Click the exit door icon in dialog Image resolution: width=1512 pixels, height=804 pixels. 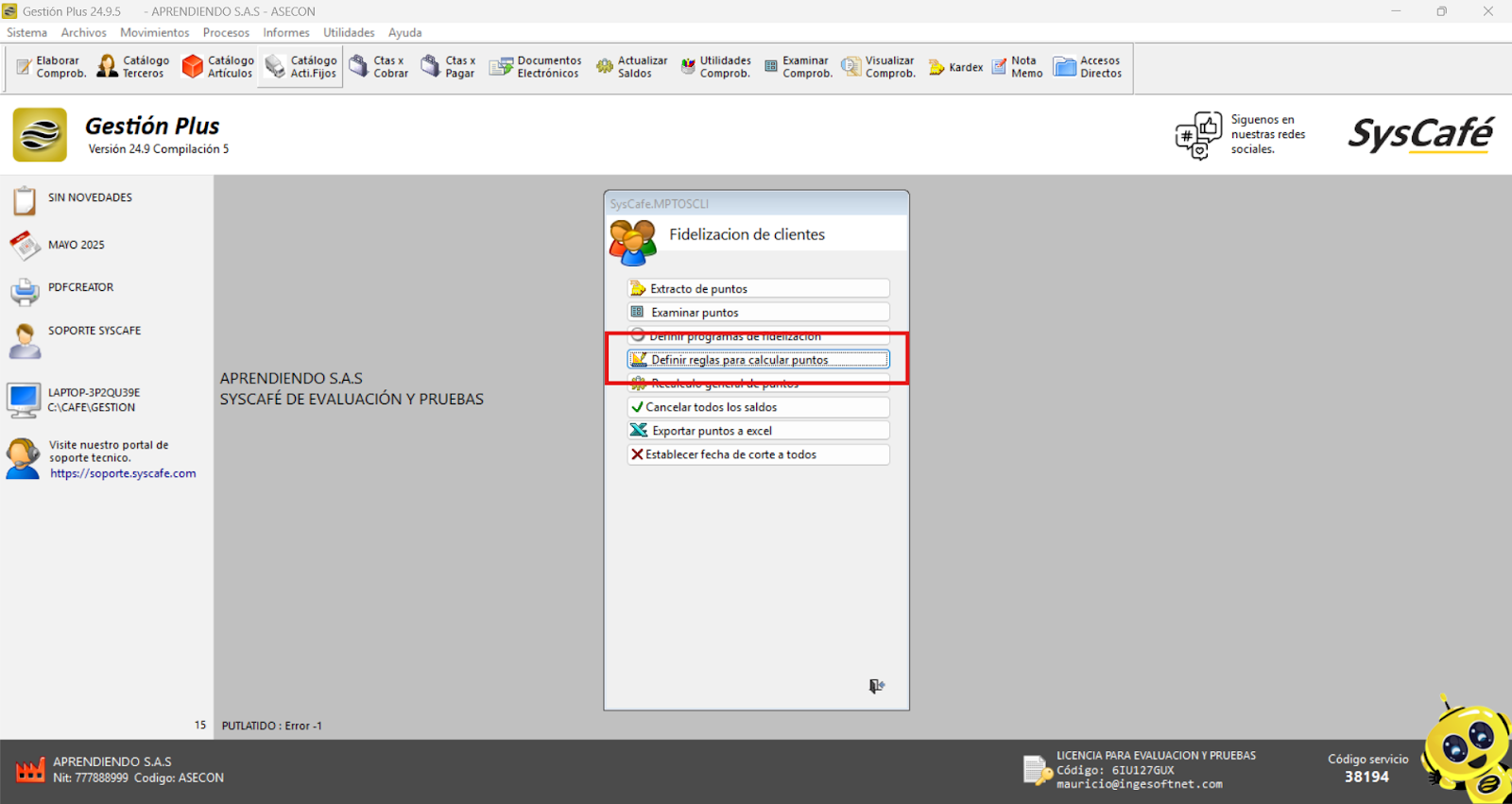[x=876, y=686]
